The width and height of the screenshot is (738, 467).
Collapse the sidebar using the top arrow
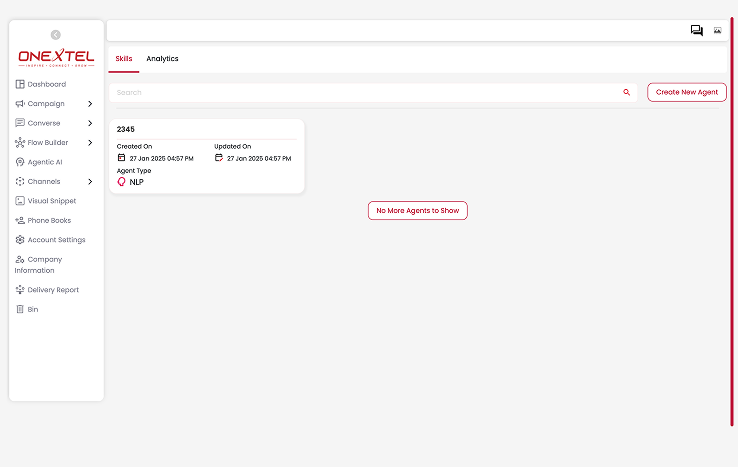55,34
